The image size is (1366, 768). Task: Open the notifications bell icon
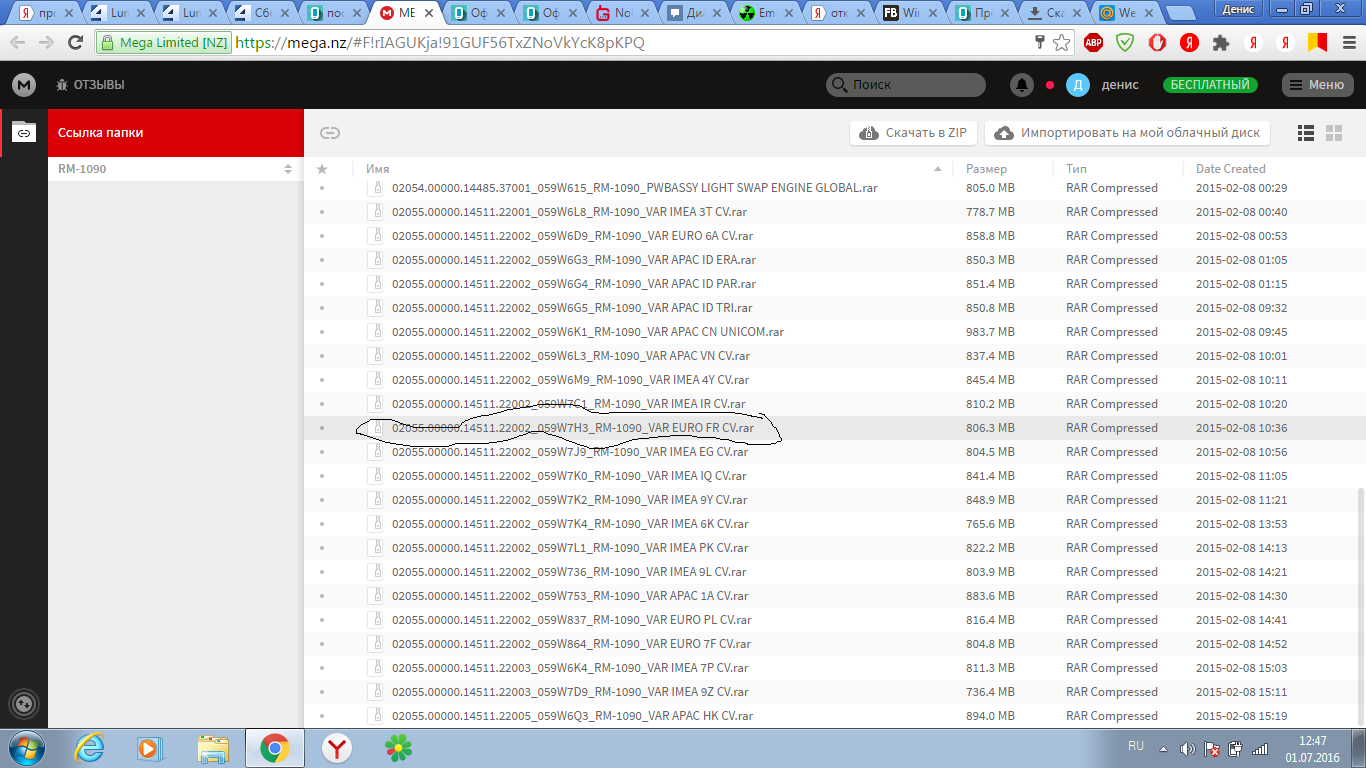pos(1021,85)
